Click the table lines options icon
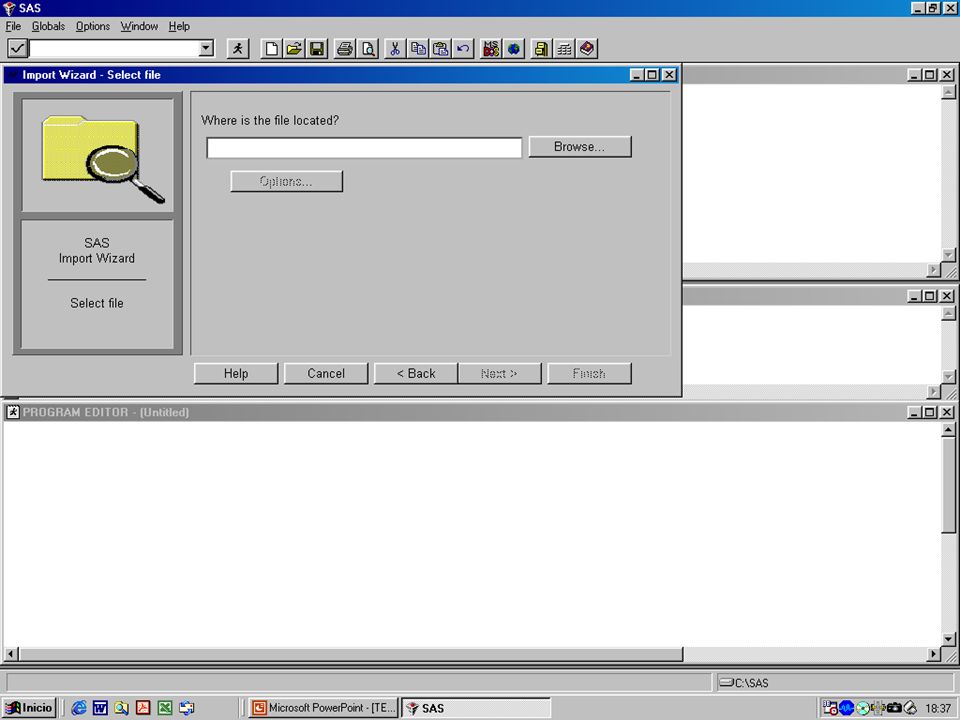This screenshot has width=960, height=720. [x=564, y=48]
